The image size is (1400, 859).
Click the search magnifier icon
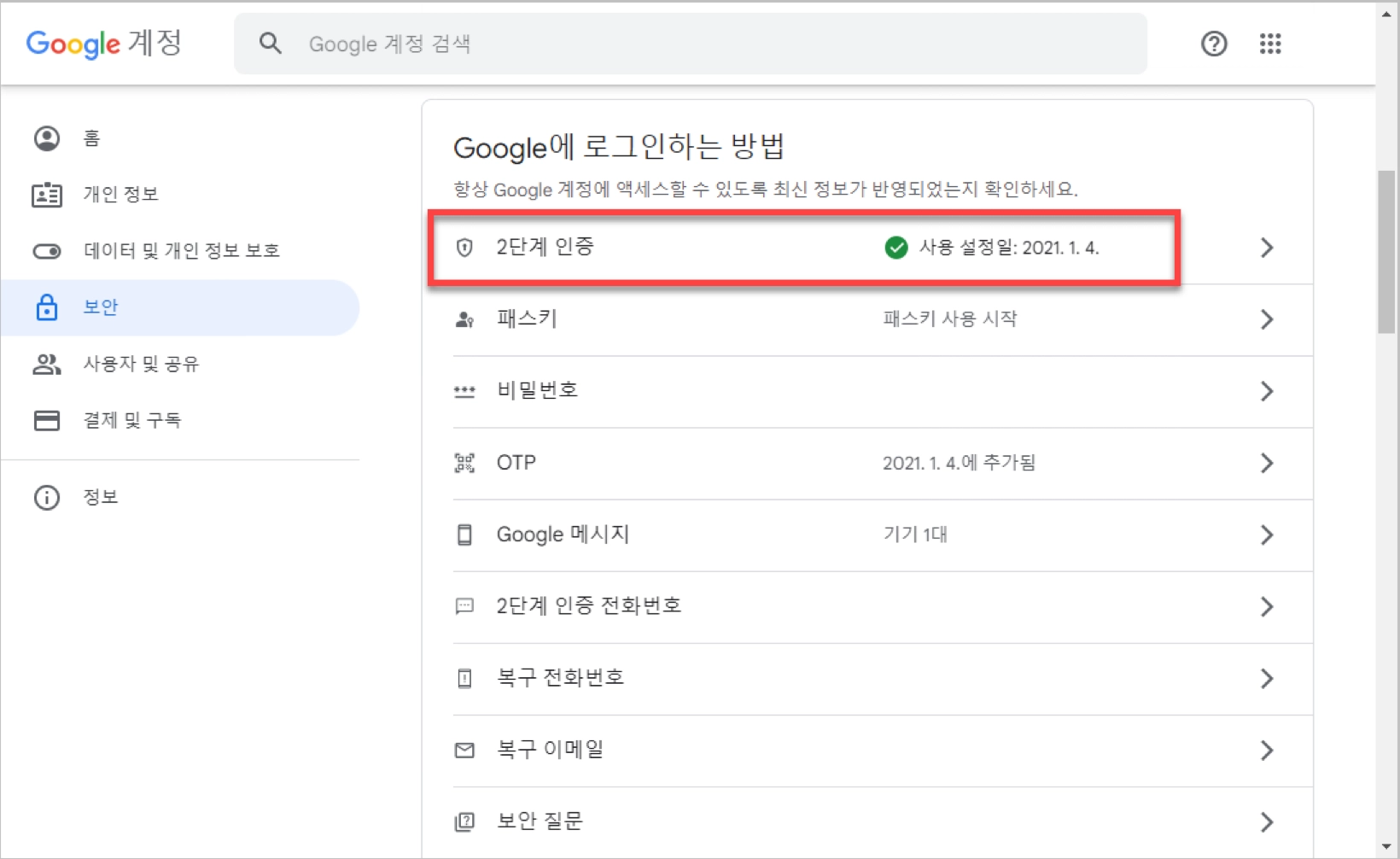point(271,44)
